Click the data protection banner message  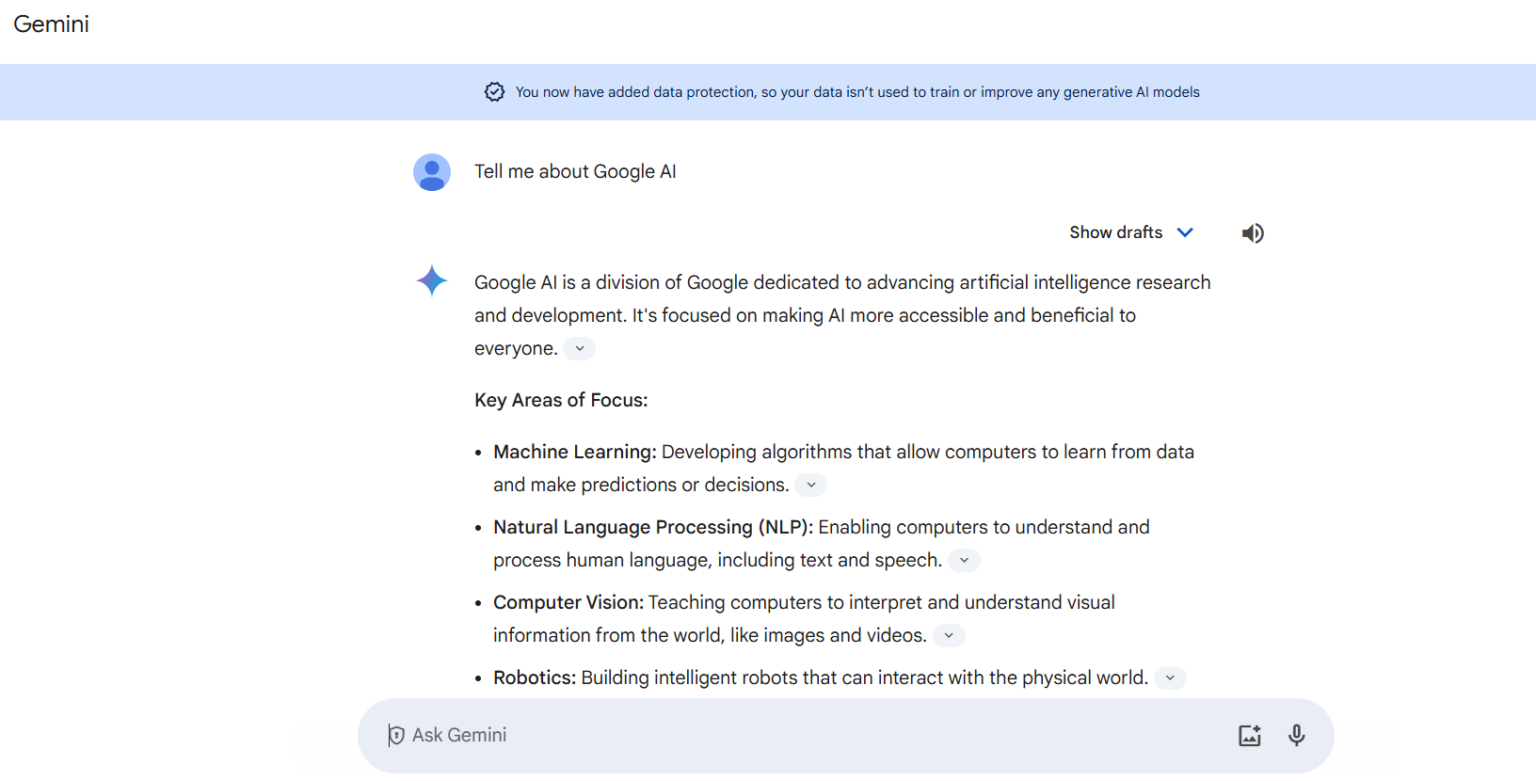coord(857,92)
